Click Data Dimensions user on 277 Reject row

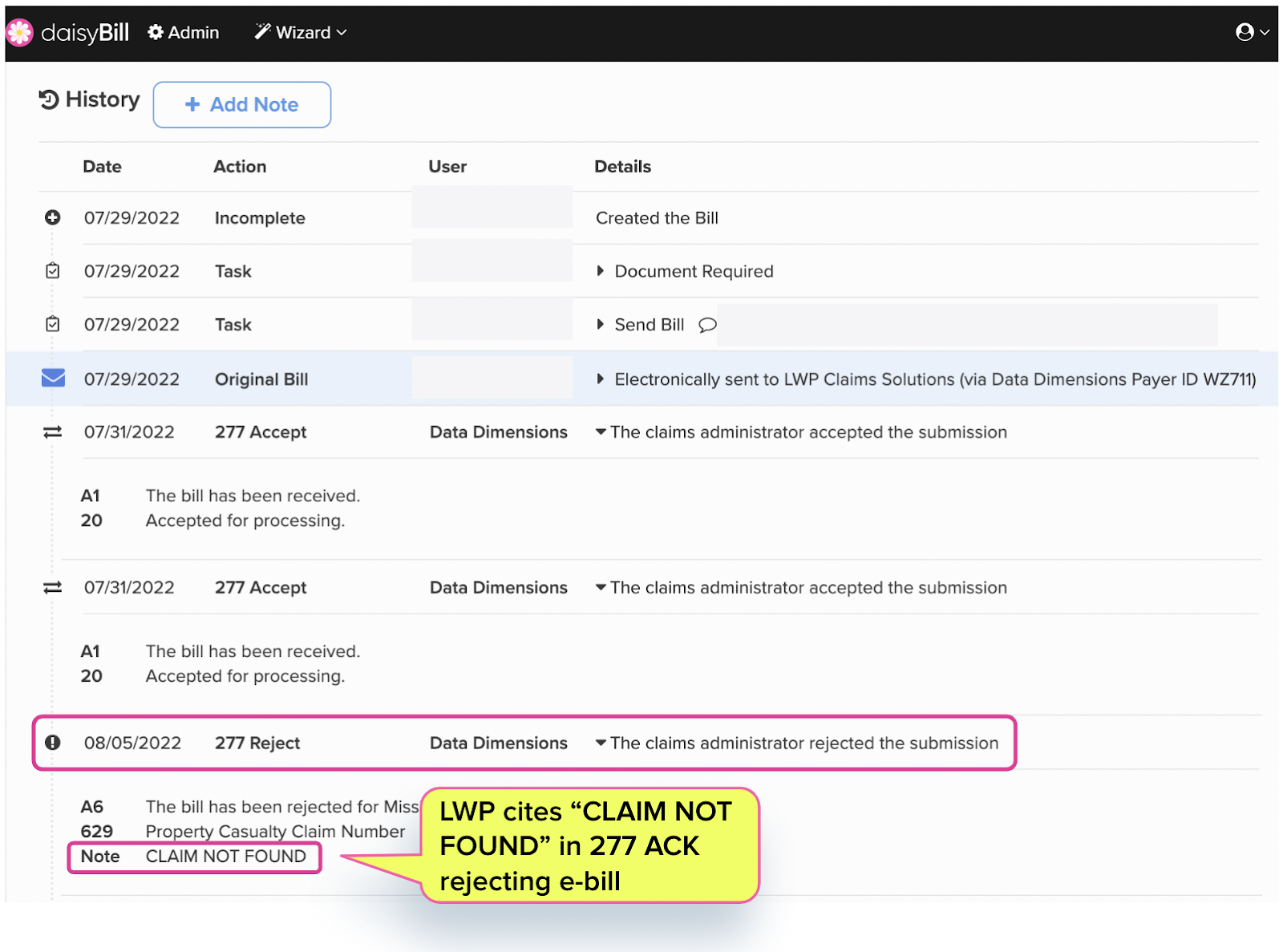coord(499,743)
